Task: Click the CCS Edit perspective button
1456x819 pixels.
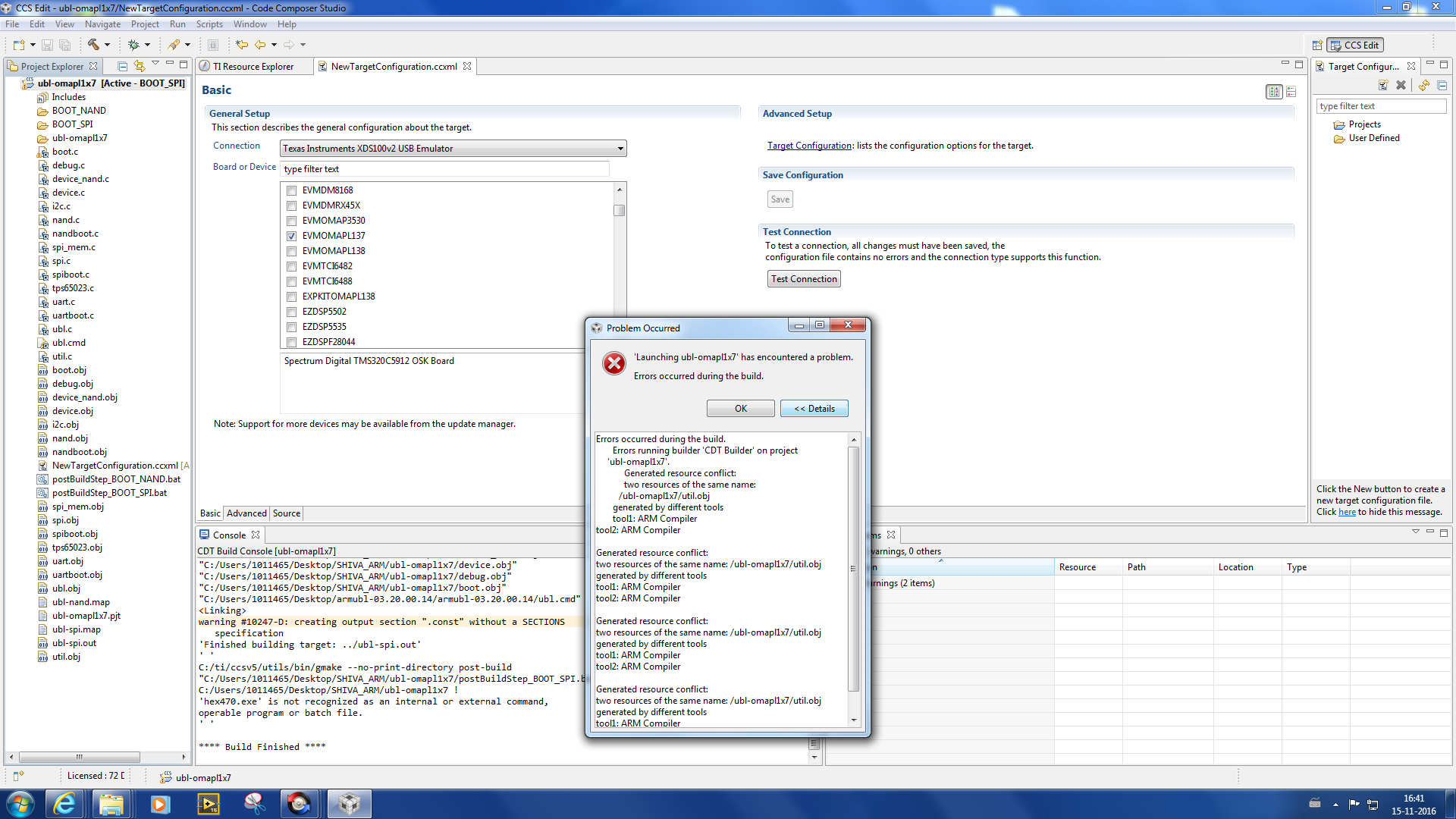Action: (x=1355, y=45)
